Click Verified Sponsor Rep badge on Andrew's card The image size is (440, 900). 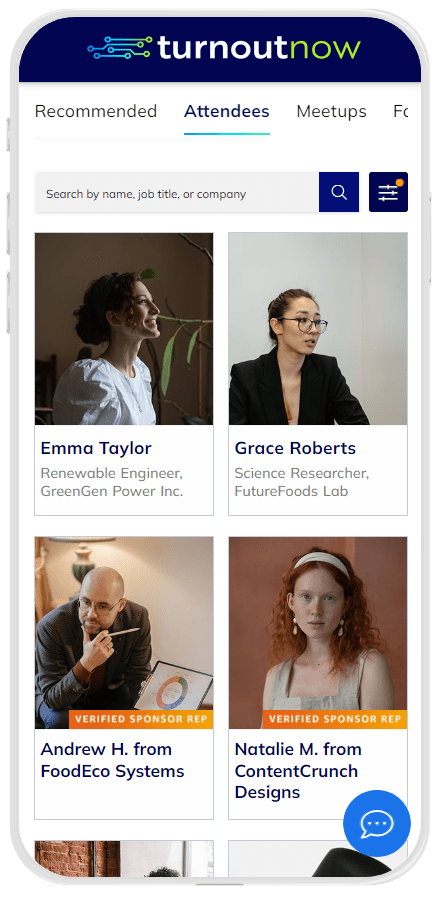[141, 719]
